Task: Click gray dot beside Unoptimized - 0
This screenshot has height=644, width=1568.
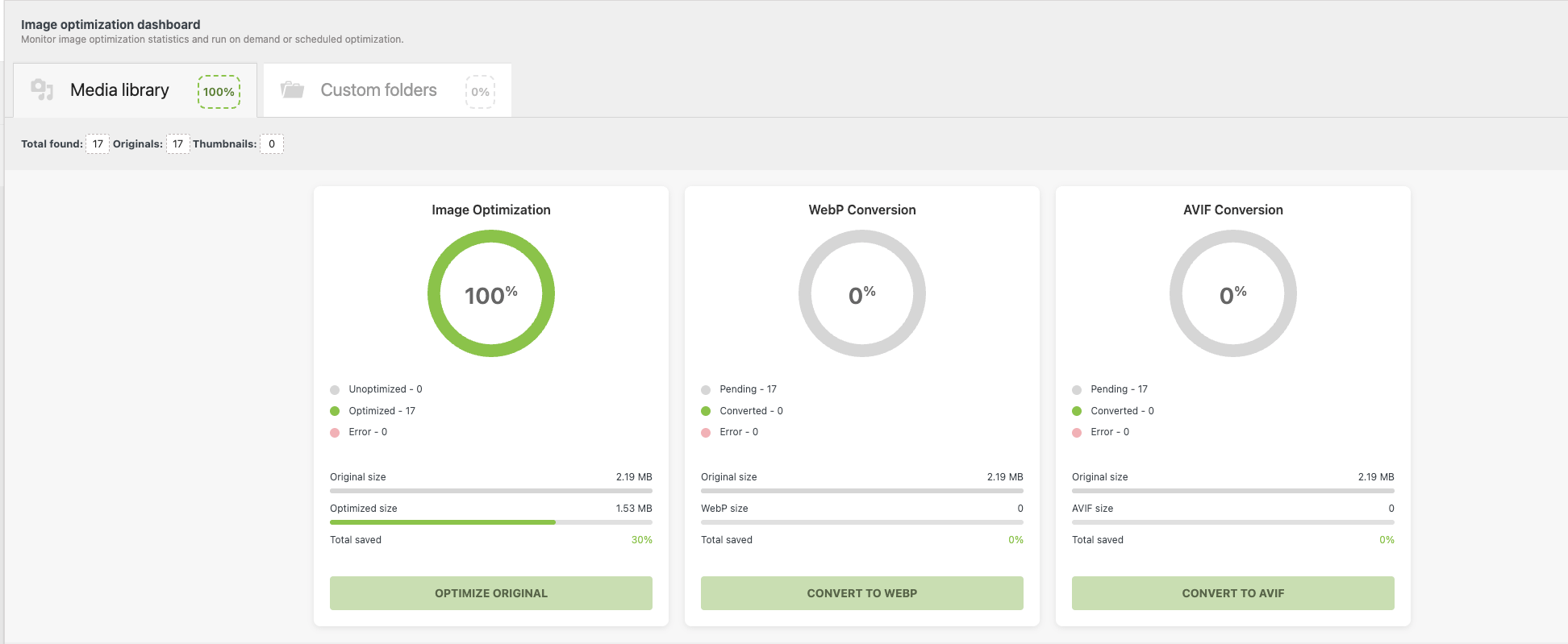Action: point(335,390)
